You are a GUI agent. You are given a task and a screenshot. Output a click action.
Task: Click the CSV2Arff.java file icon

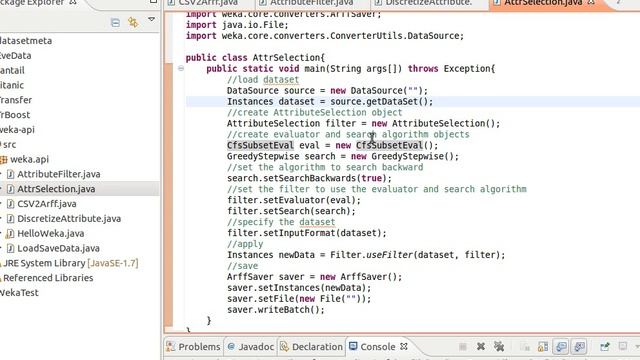(11, 204)
